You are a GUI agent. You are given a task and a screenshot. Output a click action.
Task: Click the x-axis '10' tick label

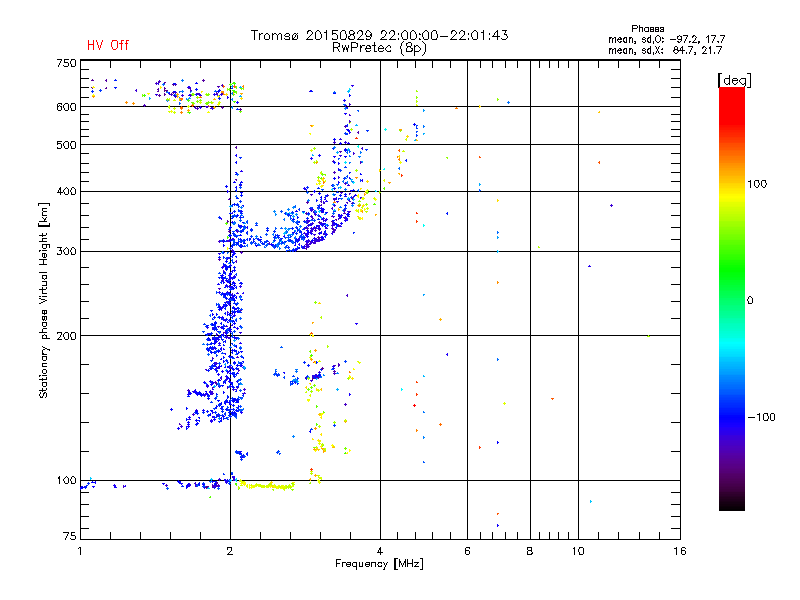pyautogui.click(x=578, y=551)
